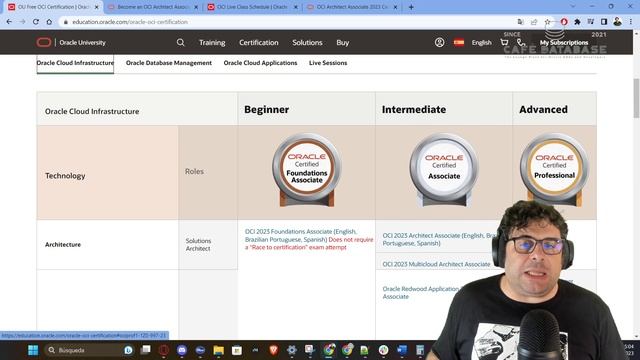This screenshot has height=360, width=640.
Task: Click the Foundations Associate badge image
Action: click(307, 170)
